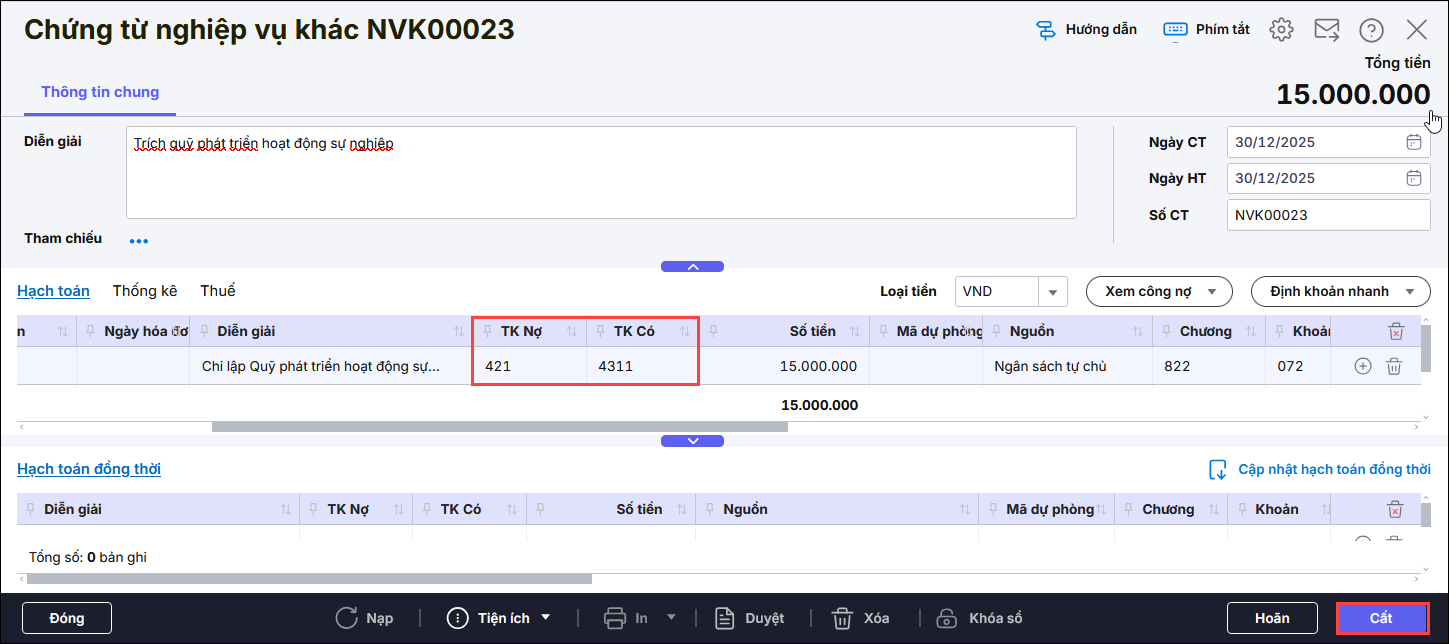This screenshot has height=644, width=1449.
Task: Open the settings gear icon
Action: pos(1281,30)
